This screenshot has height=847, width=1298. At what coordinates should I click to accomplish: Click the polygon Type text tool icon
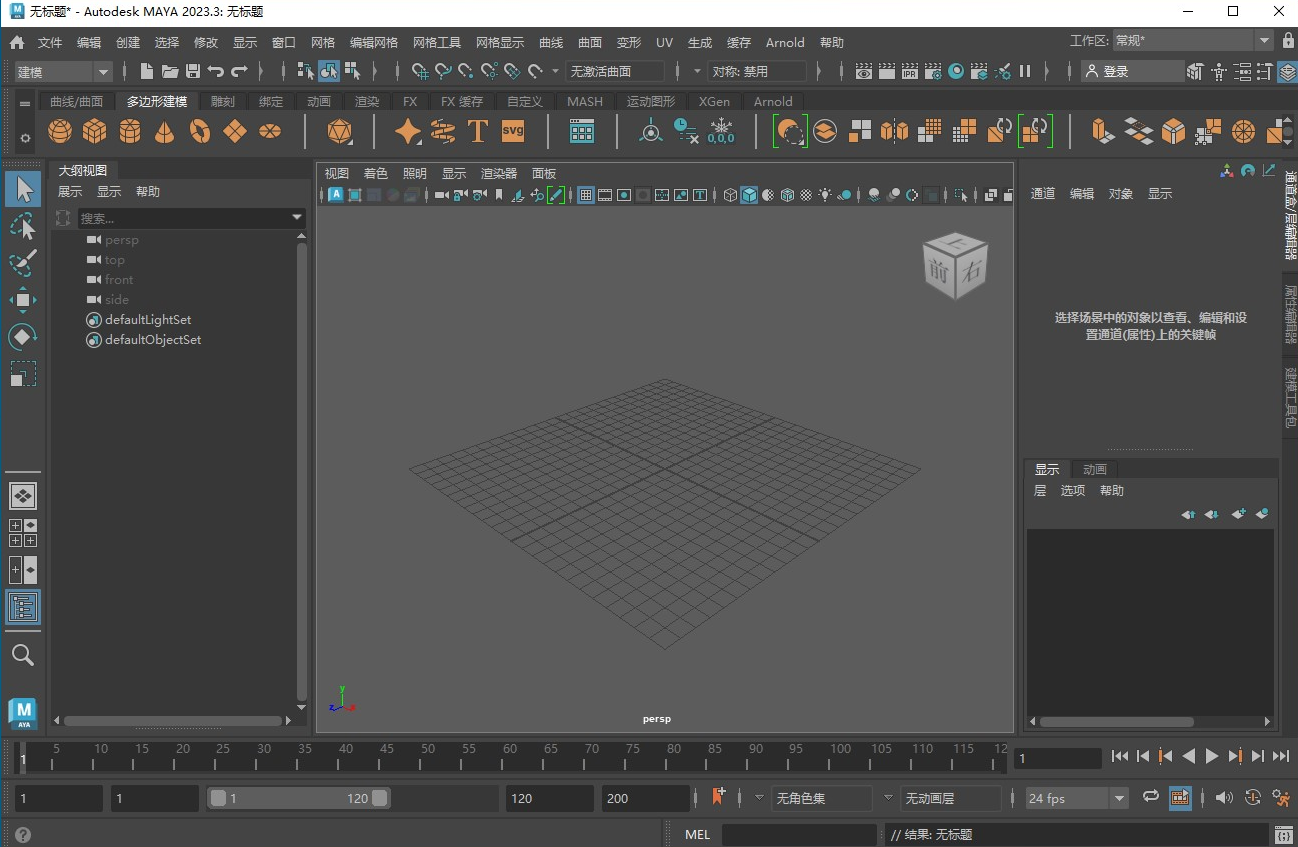478,131
